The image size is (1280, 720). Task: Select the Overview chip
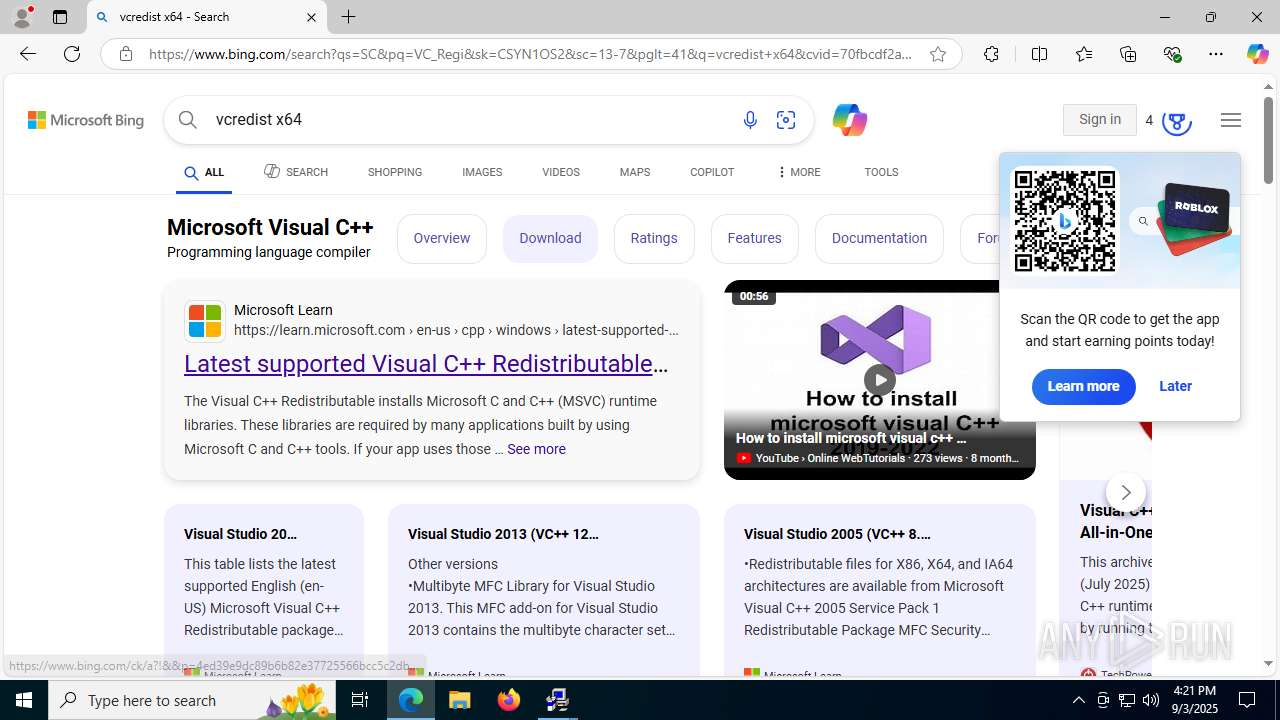pyautogui.click(x=442, y=239)
